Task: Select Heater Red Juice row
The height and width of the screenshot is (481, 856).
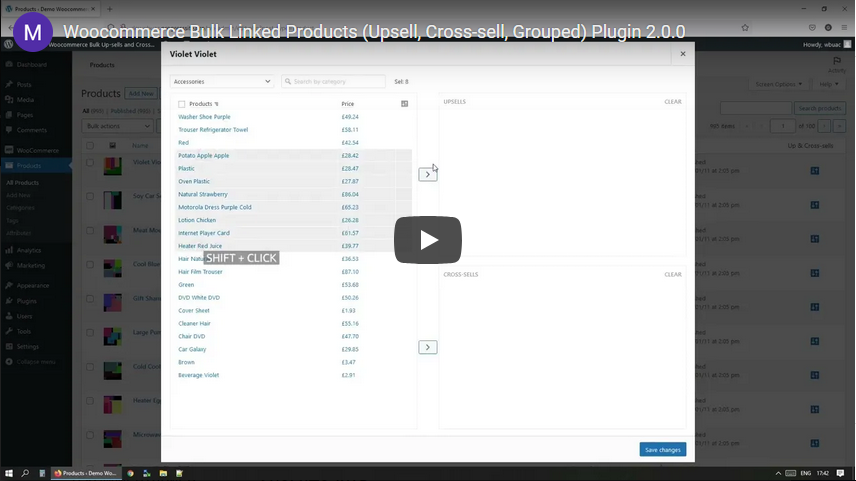Action: 294,246
